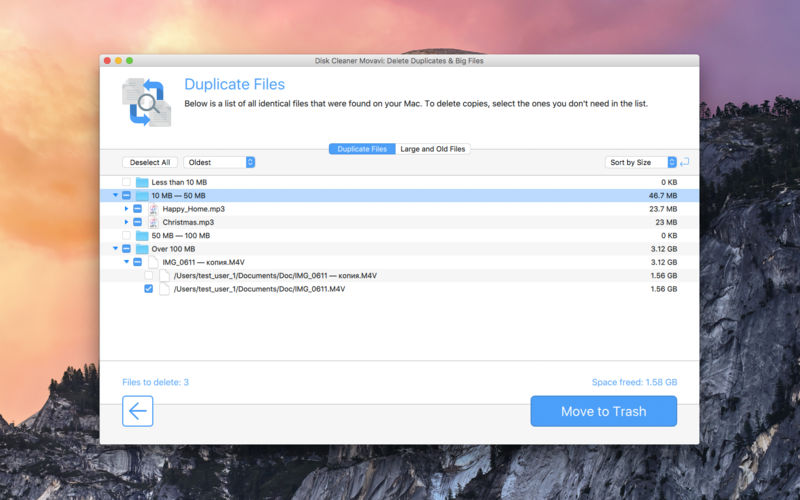Click the Files to delete: 3 status text
Viewport: 800px width, 500px height.
pyautogui.click(x=156, y=382)
